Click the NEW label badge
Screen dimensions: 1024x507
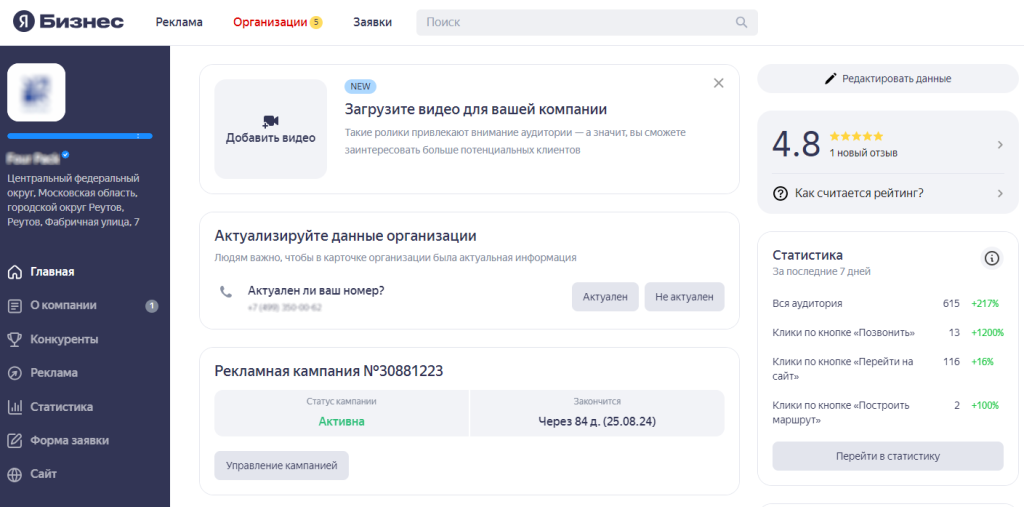(x=360, y=86)
